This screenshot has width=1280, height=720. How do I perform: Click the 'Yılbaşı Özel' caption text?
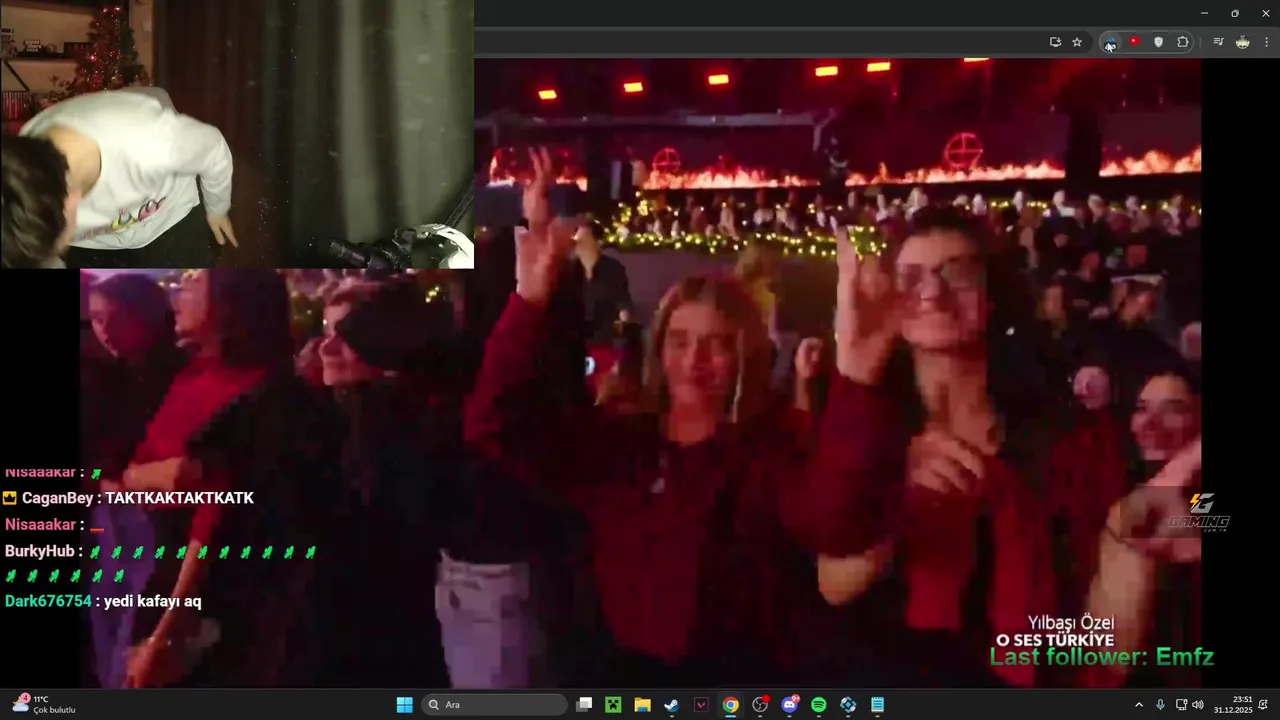point(1071,623)
